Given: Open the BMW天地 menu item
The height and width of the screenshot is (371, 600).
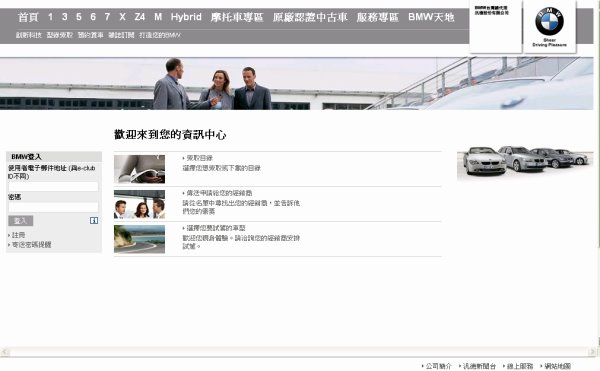Looking at the screenshot, I should 431,17.
